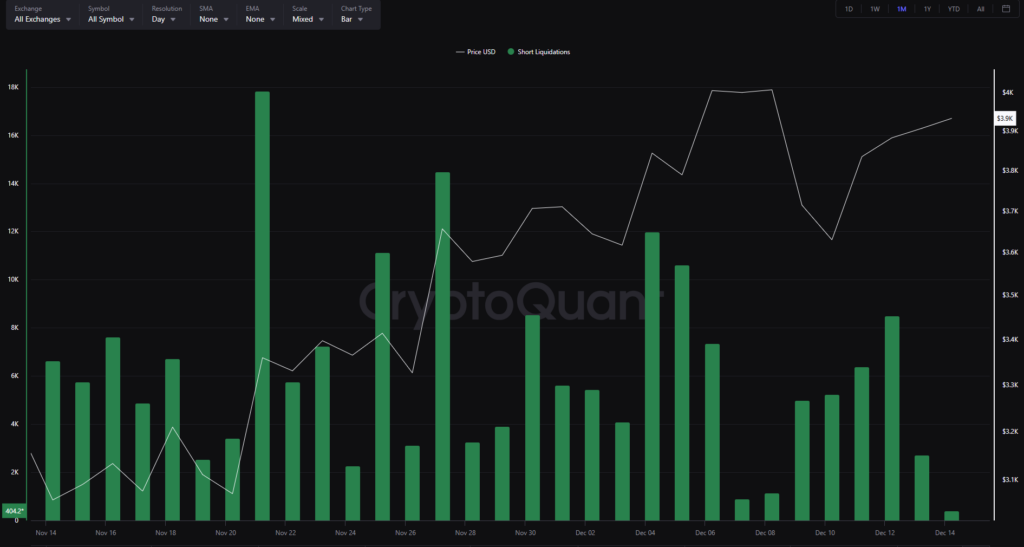Select the 1W time range
The image size is (1024, 547).
coord(875,9)
